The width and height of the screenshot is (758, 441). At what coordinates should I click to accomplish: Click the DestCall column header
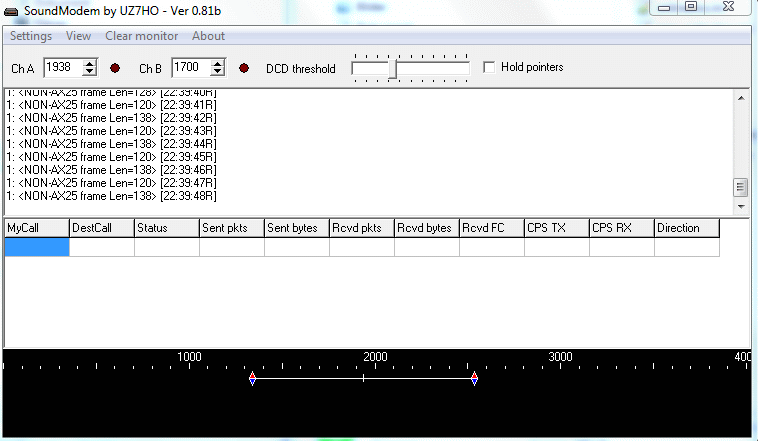point(102,228)
